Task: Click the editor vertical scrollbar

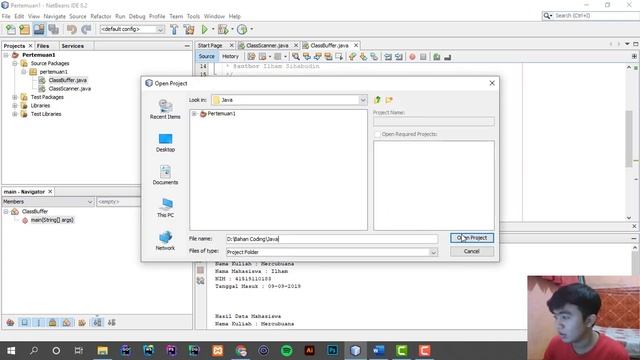Action: [629, 139]
